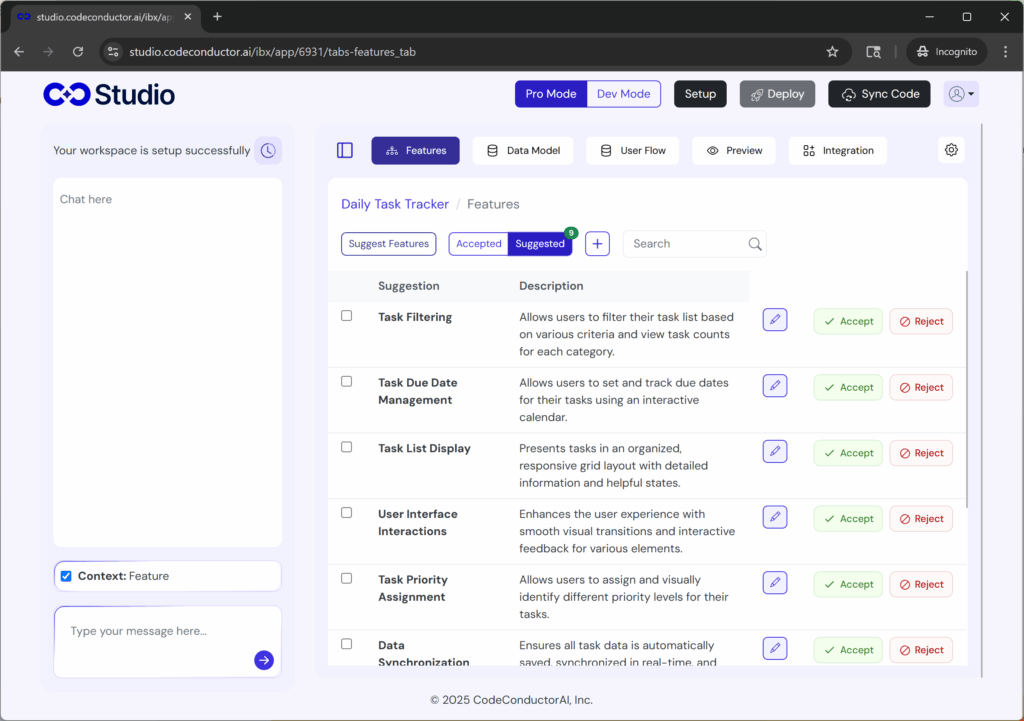Click the chat message input field
Viewport: 1024px width, 721px height.
point(155,632)
